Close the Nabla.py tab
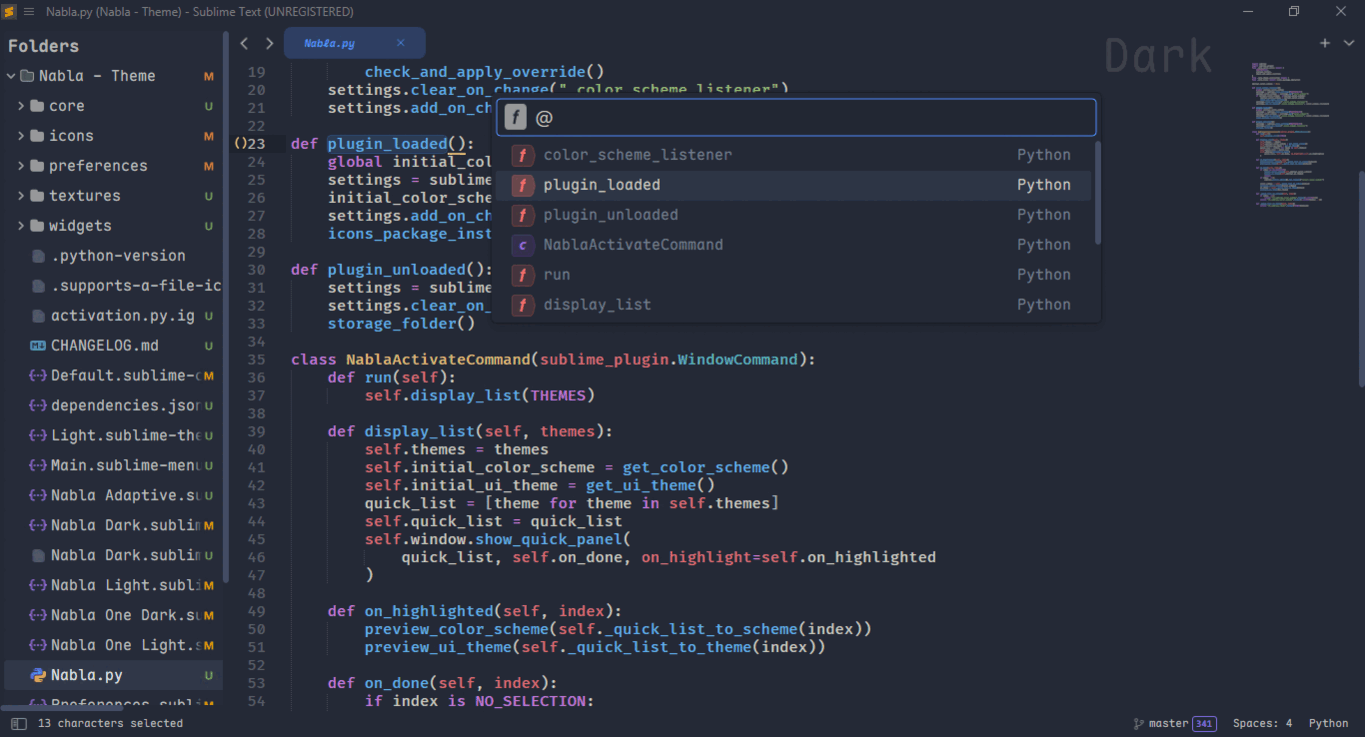Viewport: 1365px width, 737px height. 401,43
